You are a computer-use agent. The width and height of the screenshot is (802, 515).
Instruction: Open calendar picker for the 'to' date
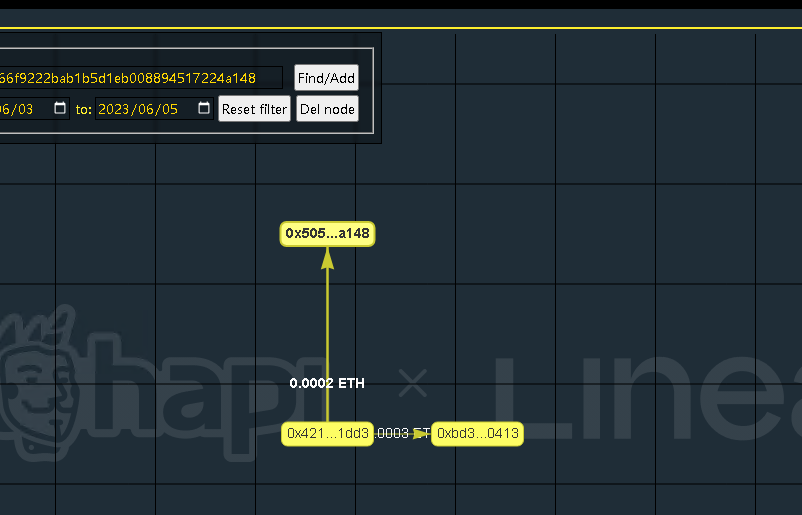pos(204,108)
